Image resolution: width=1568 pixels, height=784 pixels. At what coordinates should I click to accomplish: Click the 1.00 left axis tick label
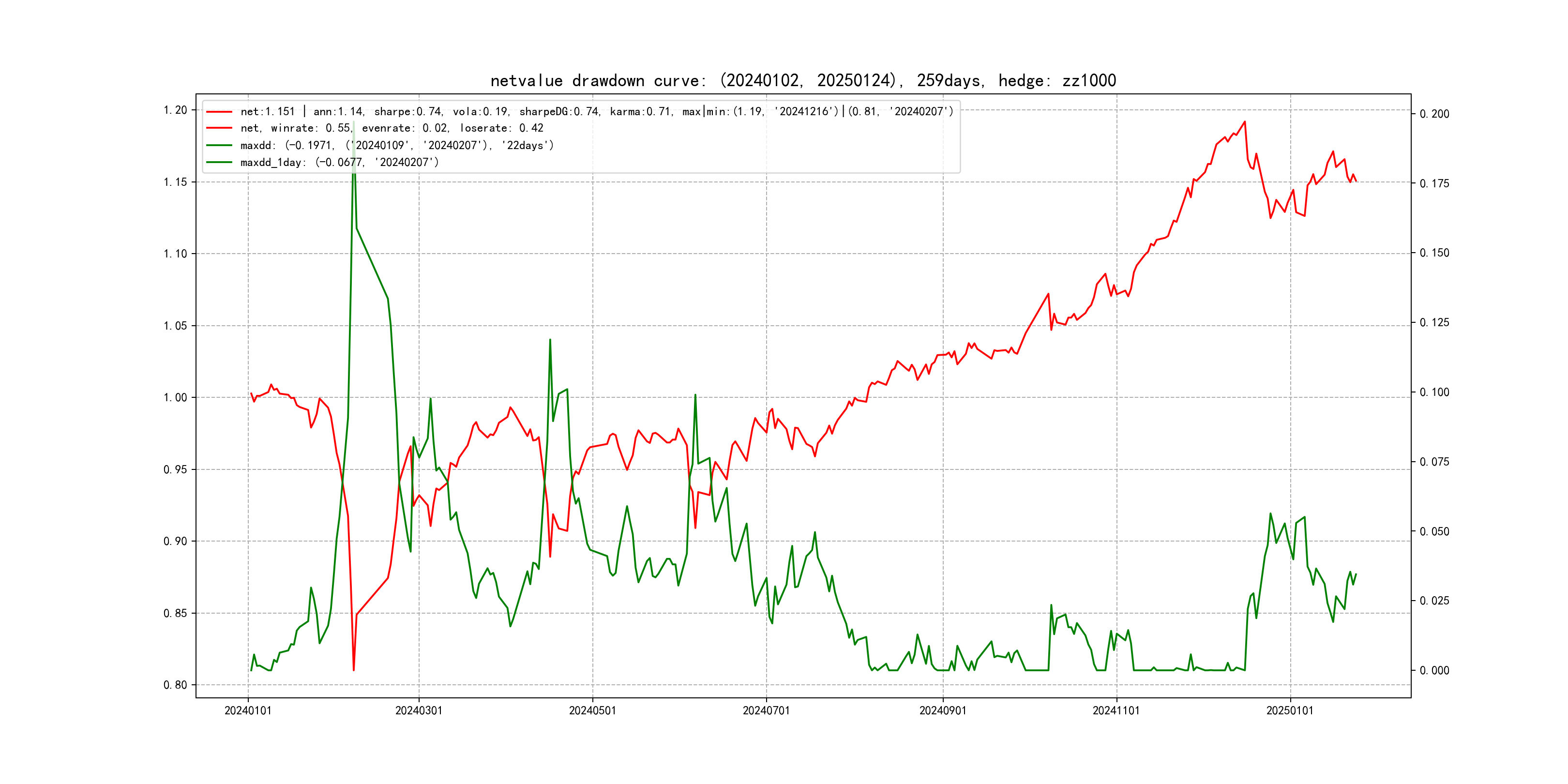(175, 397)
